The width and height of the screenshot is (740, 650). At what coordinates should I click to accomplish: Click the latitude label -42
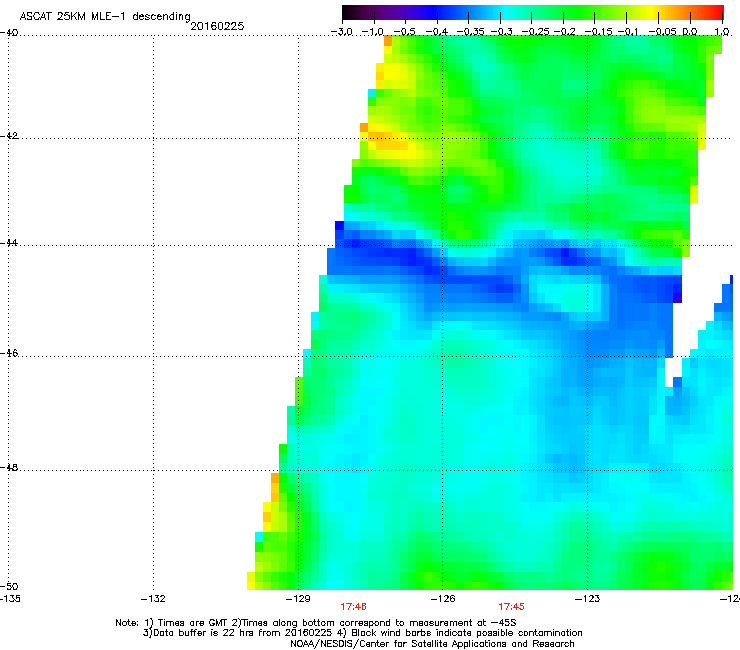click(9, 135)
